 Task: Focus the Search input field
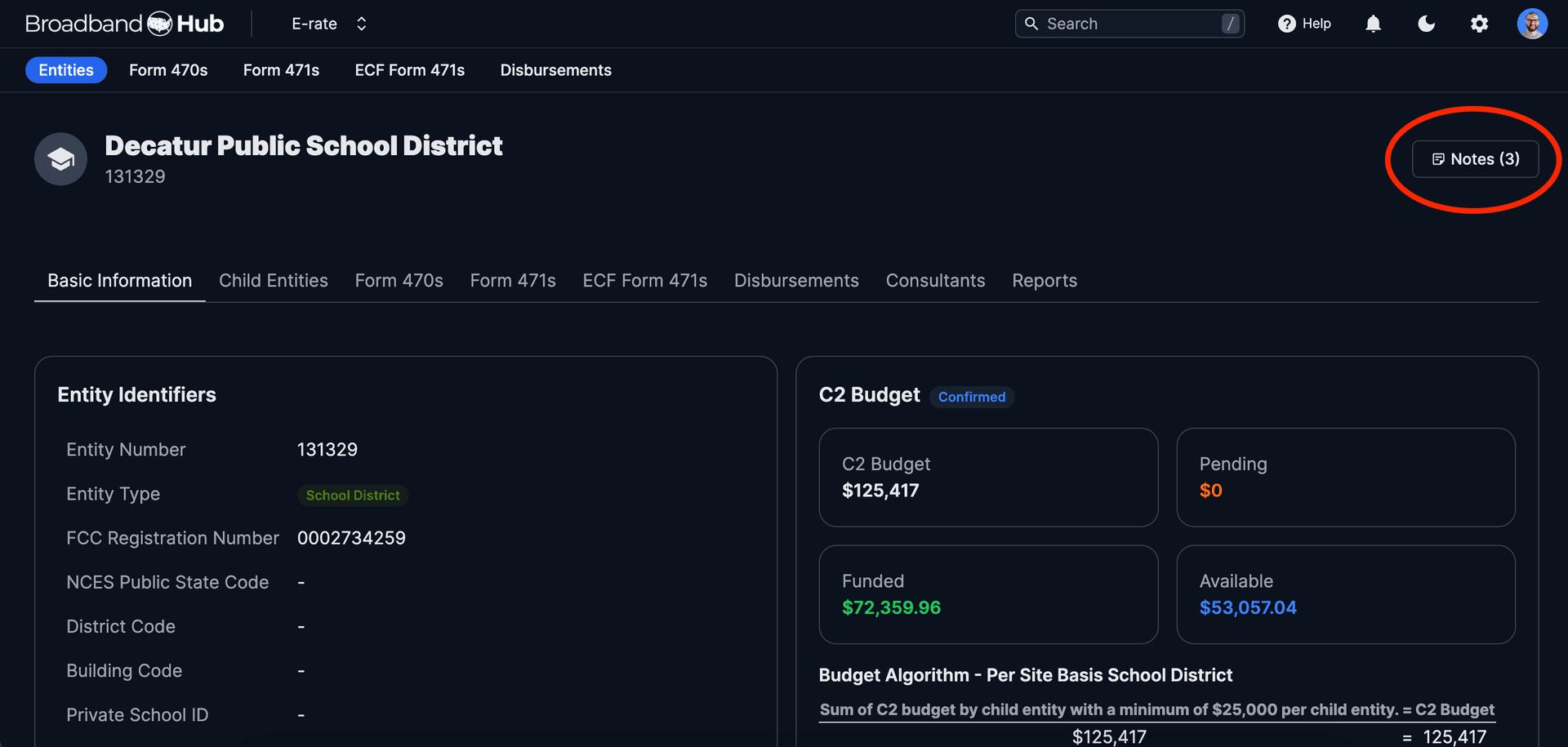coord(1131,24)
